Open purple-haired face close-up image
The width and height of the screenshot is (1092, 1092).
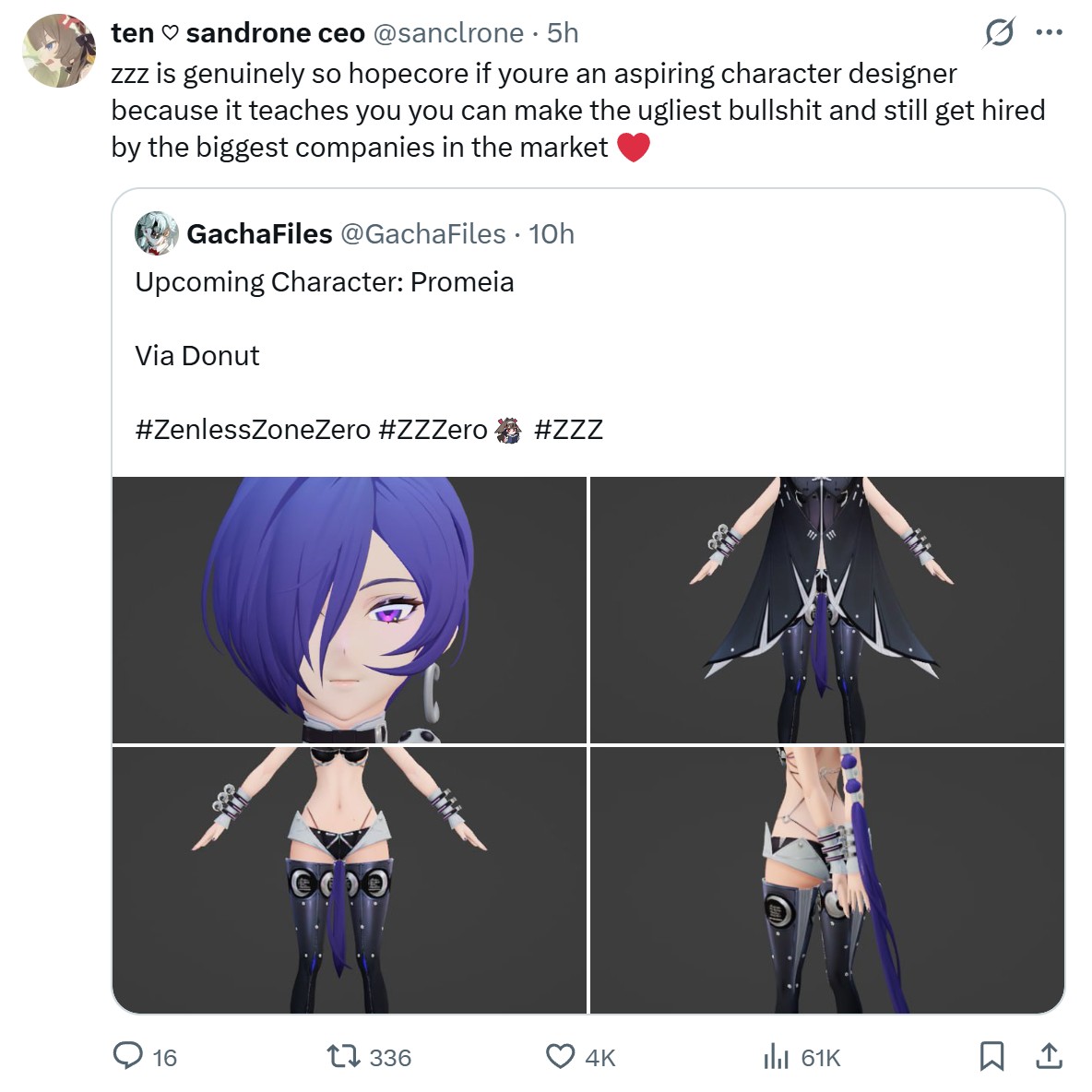tap(350, 610)
